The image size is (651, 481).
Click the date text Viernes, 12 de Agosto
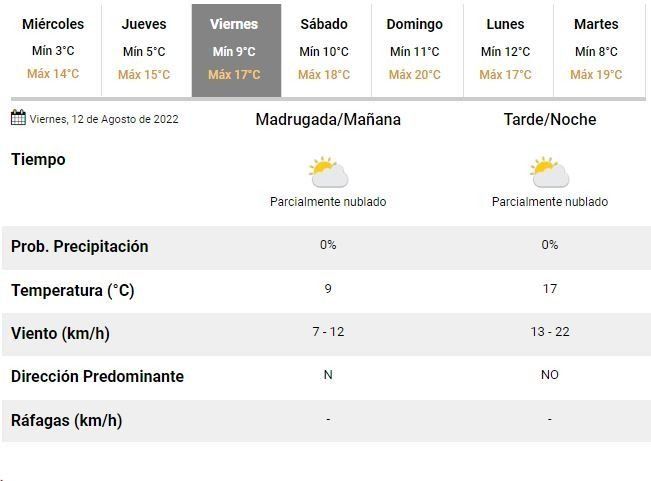pyautogui.click(x=104, y=119)
